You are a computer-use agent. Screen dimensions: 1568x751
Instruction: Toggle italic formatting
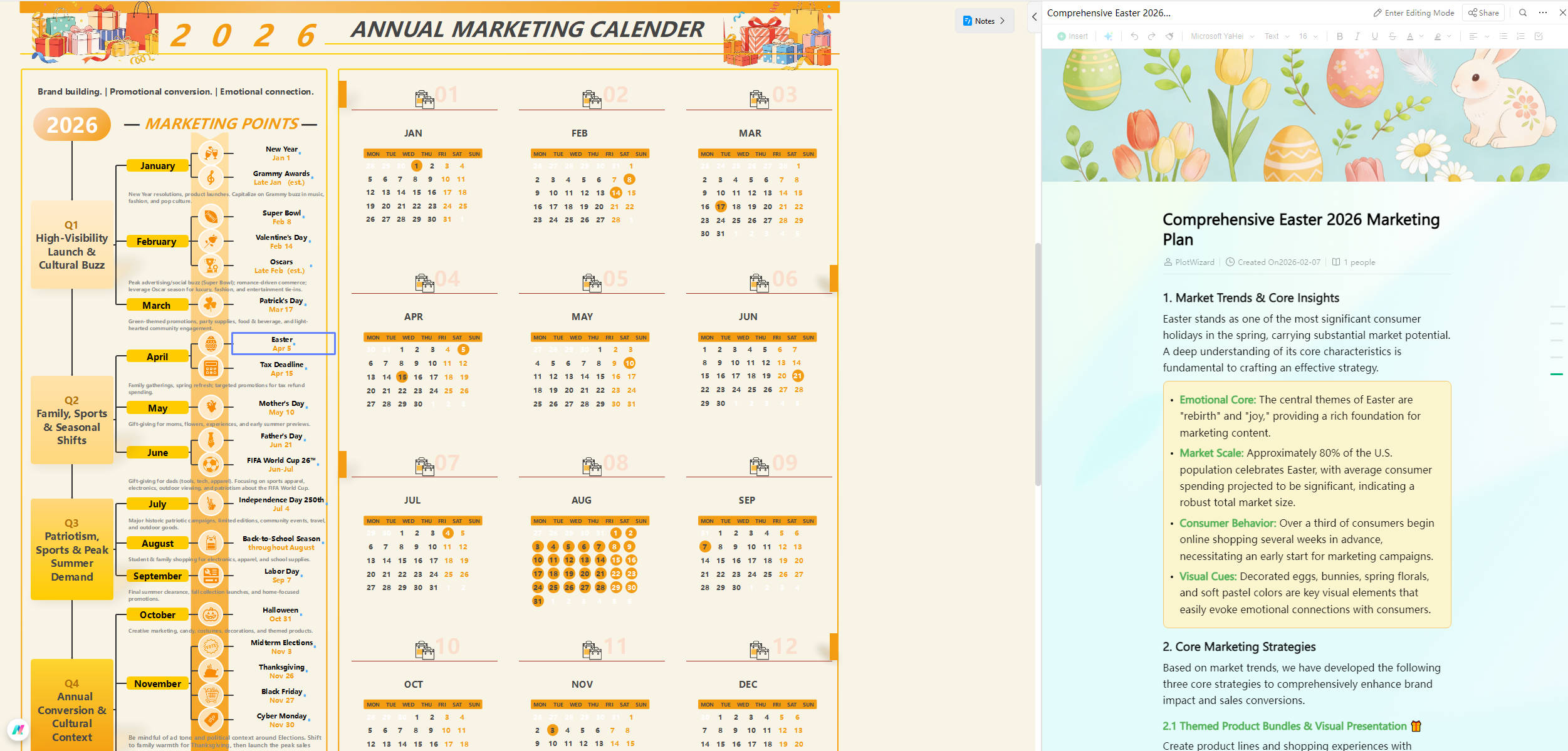pyautogui.click(x=1357, y=36)
